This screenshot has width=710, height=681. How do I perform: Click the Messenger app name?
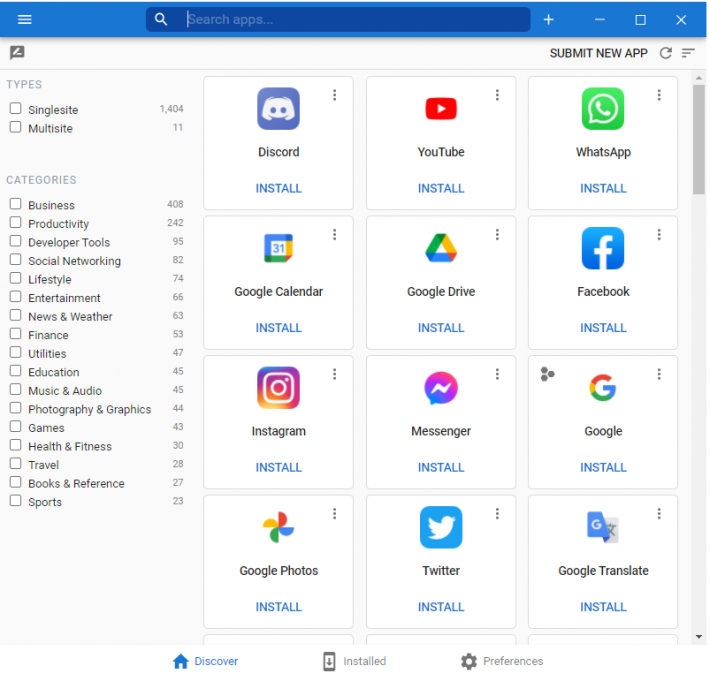441,431
